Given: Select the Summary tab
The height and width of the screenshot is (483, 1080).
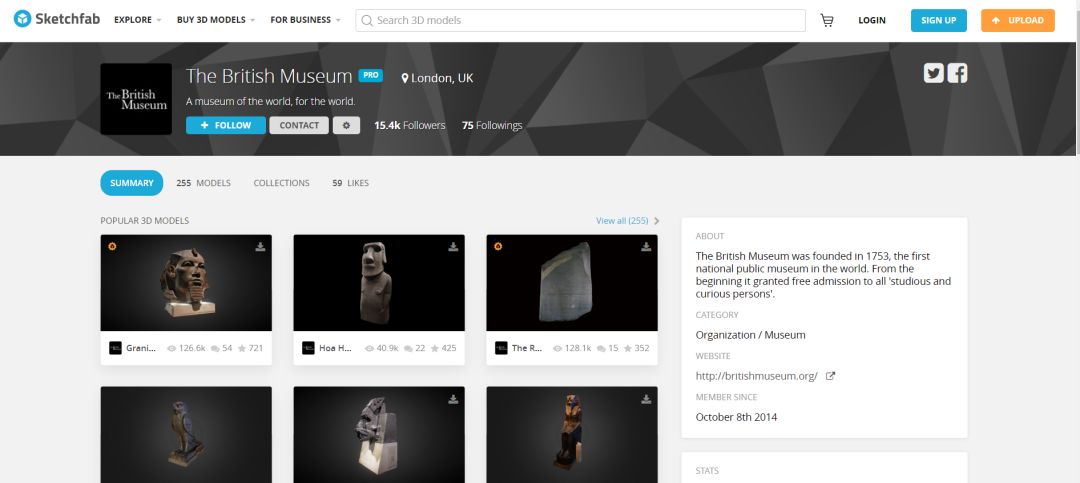Looking at the screenshot, I should (132, 183).
